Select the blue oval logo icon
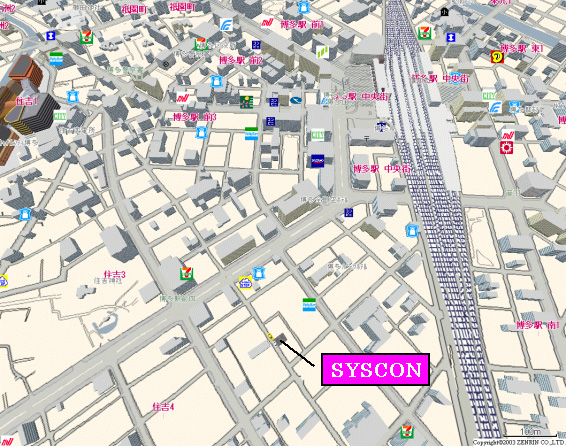This screenshot has height=447, width=566. pyautogui.click(x=296, y=100)
